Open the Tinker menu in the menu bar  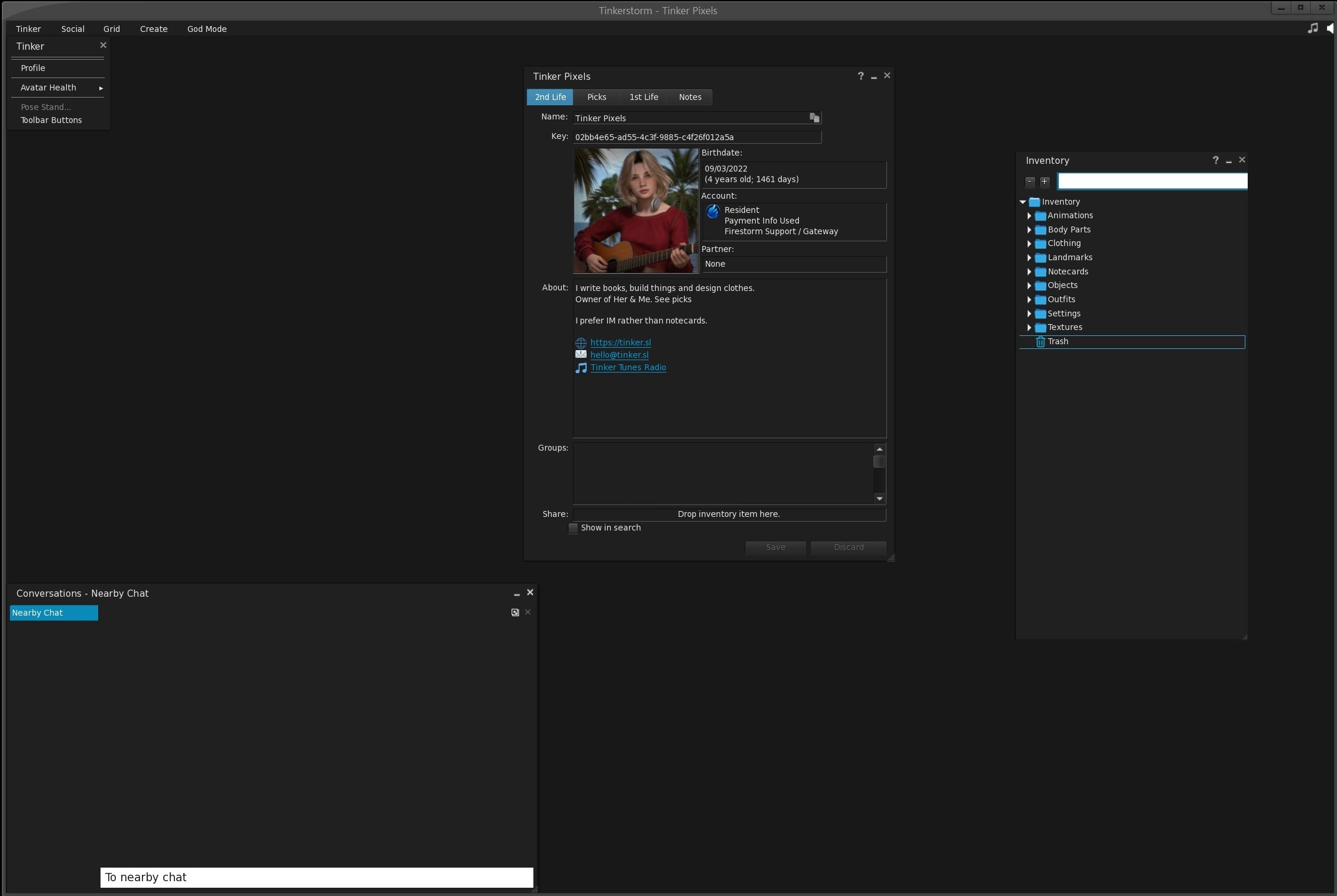pyautogui.click(x=28, y=29)
